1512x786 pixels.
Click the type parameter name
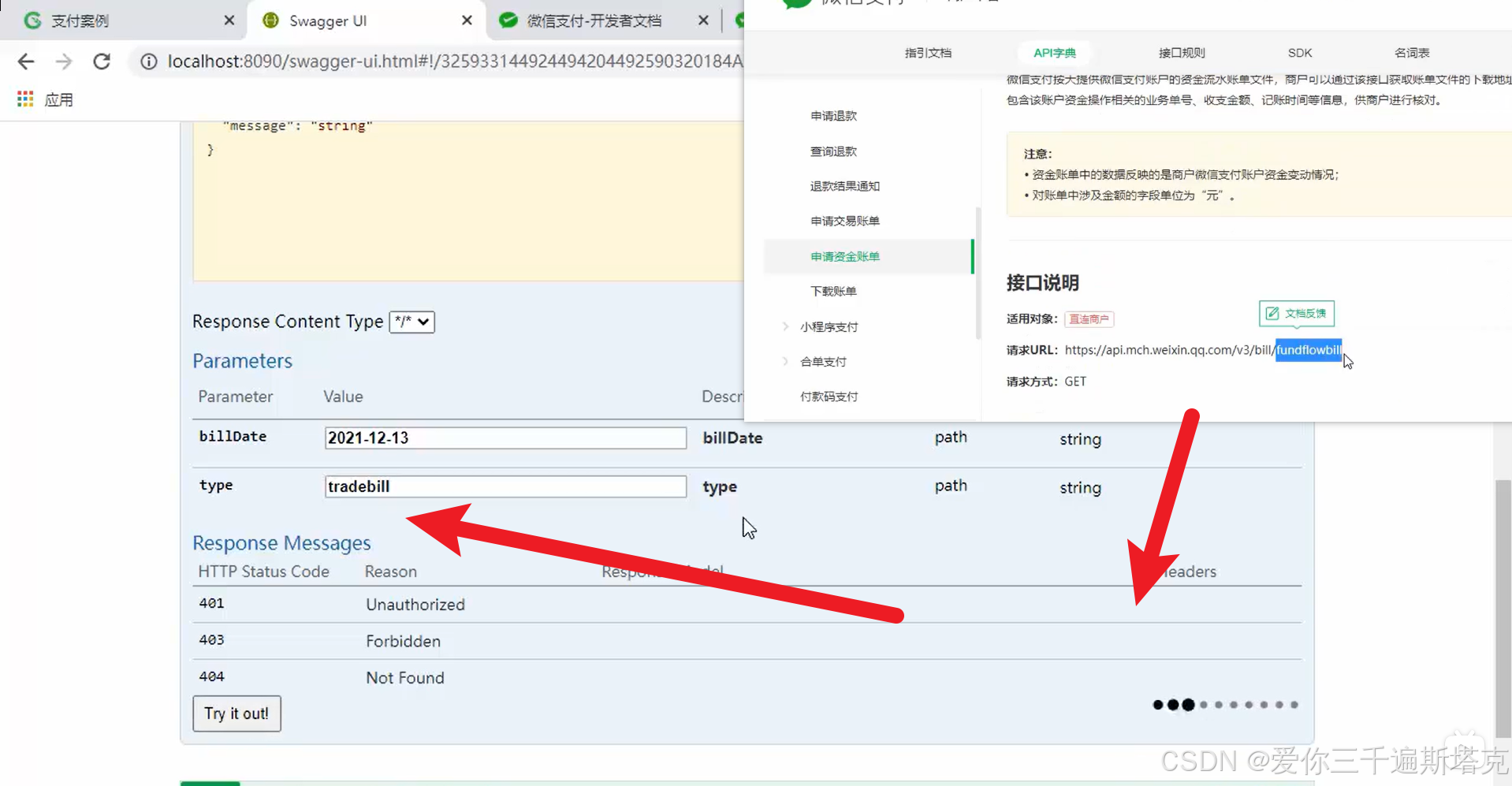coord(215,485)
